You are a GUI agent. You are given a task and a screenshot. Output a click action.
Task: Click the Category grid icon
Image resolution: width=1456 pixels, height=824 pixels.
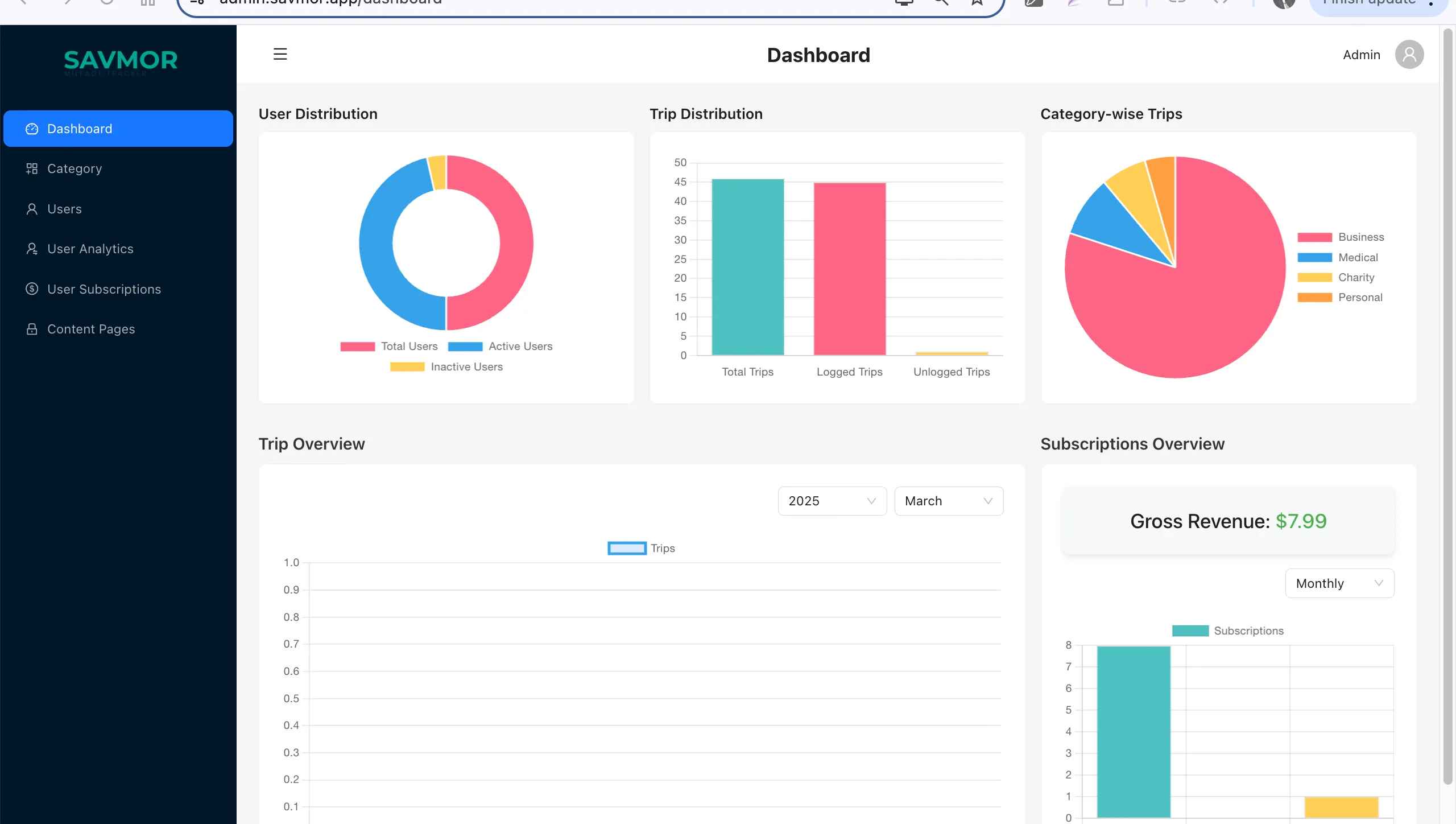point(32,169)
